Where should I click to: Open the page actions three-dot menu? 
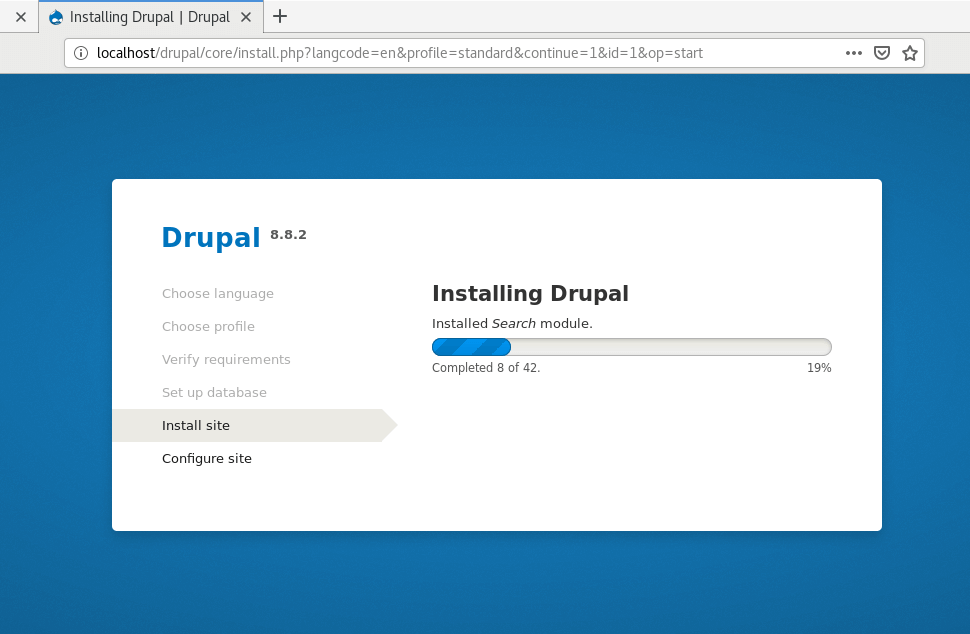click(x=854, y=53)
